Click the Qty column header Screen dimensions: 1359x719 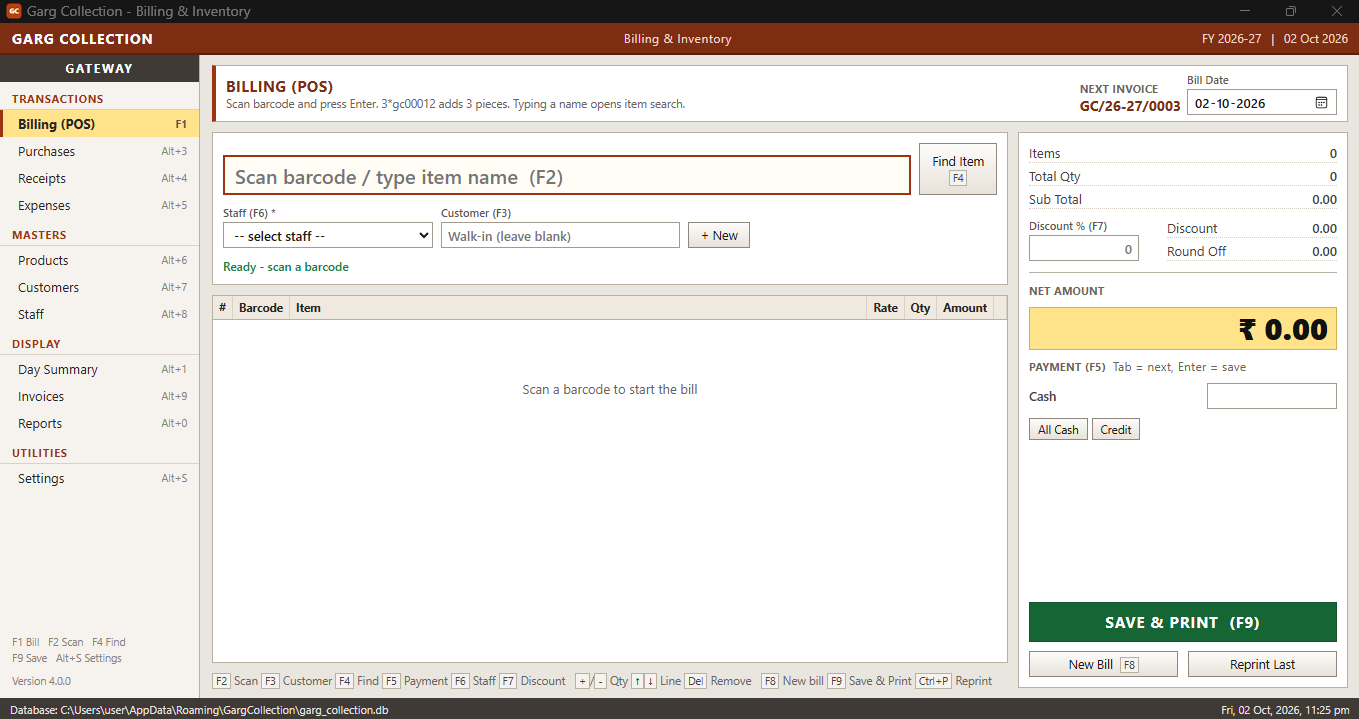[x=920, y=307]
